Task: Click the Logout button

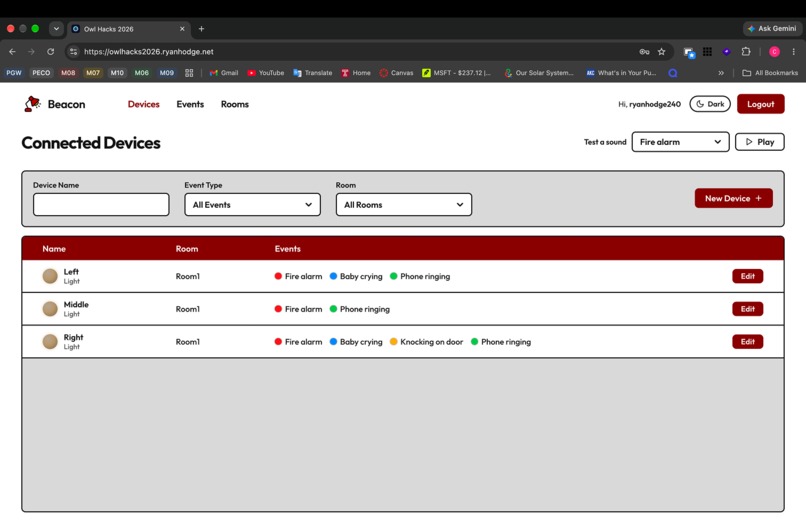Action: coord(760,104)
